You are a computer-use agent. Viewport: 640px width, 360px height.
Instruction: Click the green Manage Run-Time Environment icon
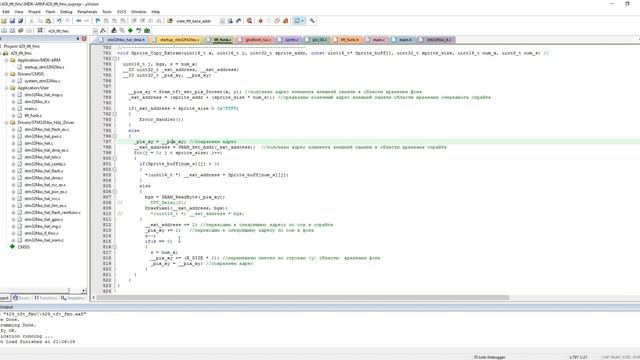click(x=130, y=31)
